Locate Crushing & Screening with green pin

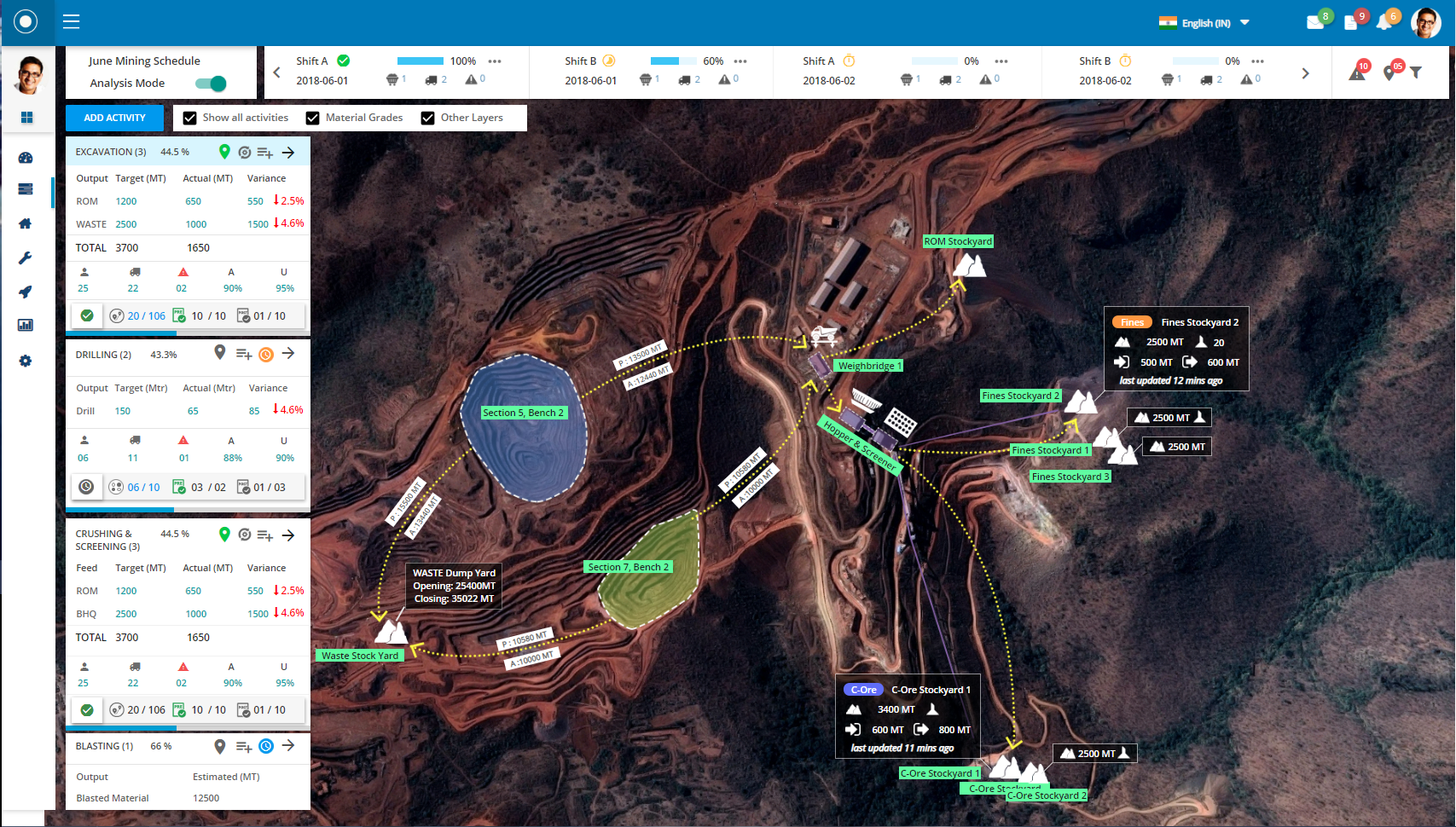coord(224,535)
